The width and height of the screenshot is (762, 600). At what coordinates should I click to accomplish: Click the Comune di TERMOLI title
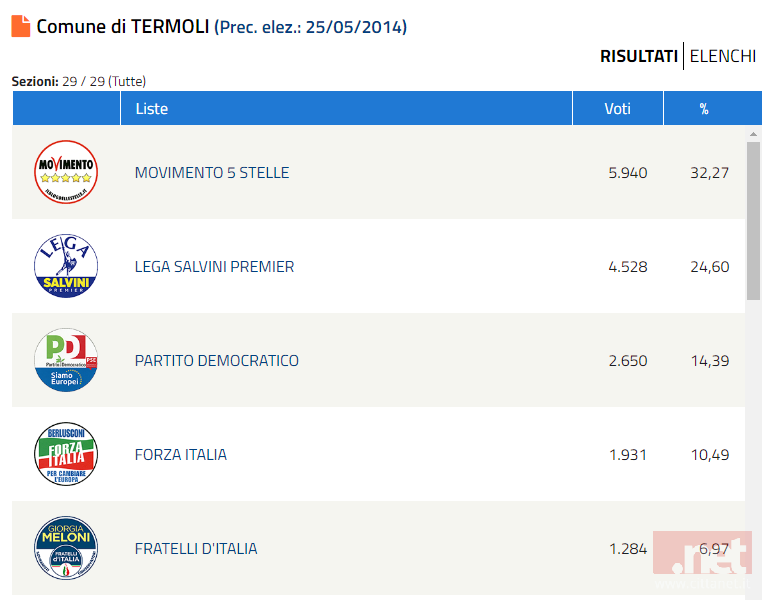(x=123, y=27)
